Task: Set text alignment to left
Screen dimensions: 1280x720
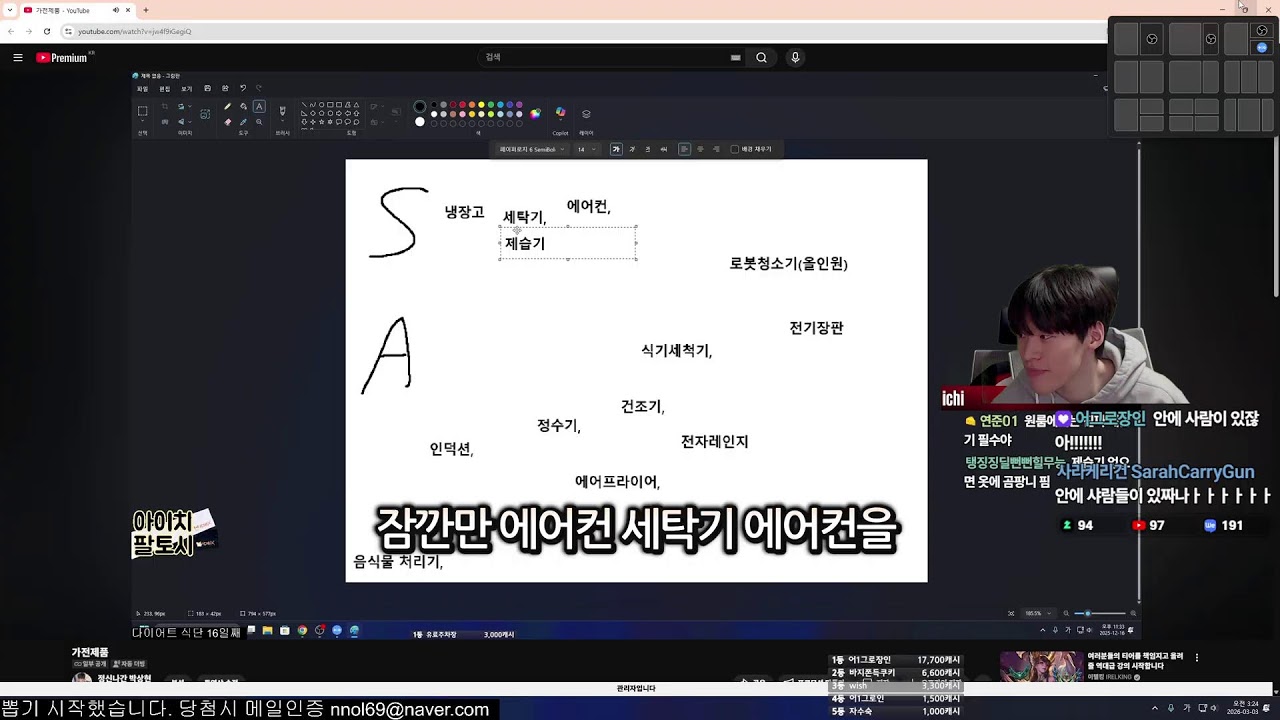Action: (685, 149)
